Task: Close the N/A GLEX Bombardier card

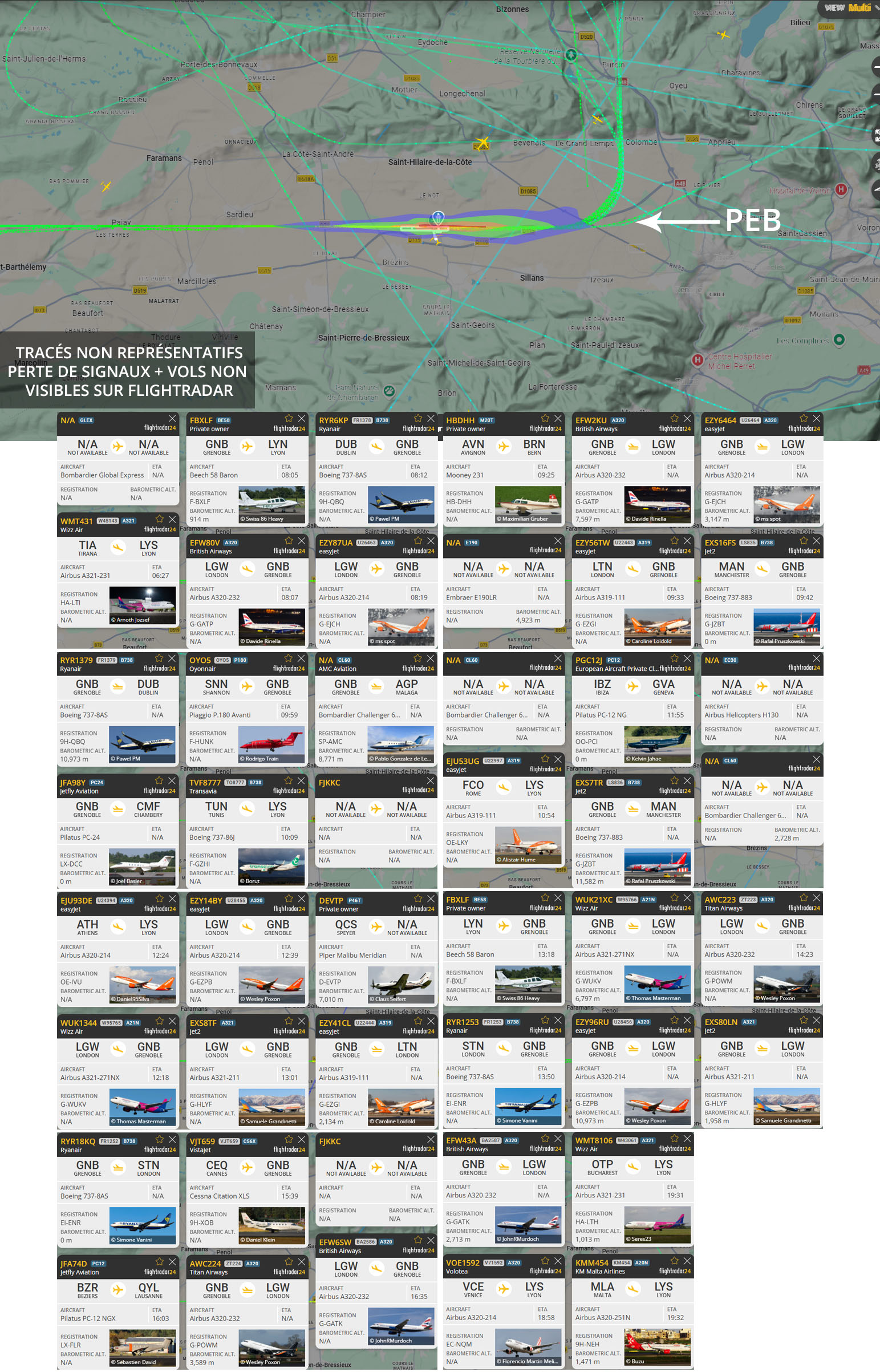Action: coord(172,418)
